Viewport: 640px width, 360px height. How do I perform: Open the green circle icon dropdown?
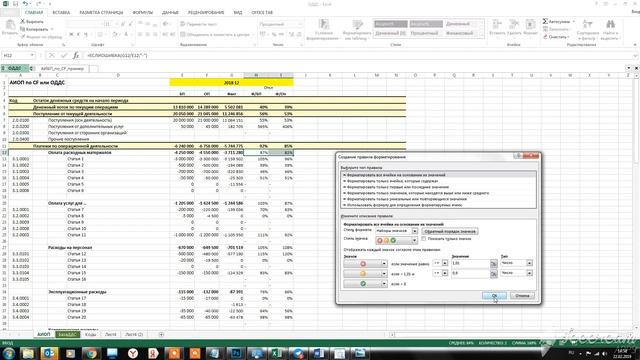[x=384, y=284]
